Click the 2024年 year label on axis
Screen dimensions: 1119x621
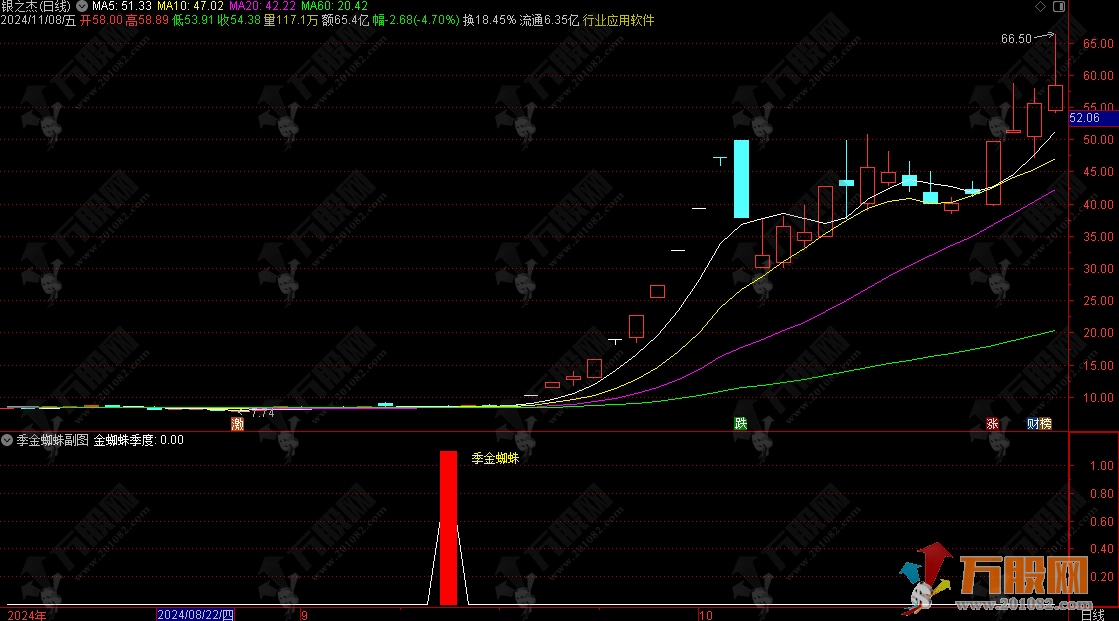tap(26, 615)
